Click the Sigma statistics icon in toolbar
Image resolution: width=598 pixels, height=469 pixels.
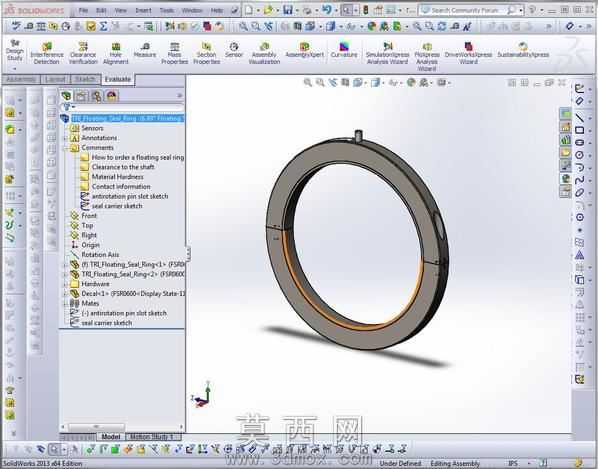(103, 26)
